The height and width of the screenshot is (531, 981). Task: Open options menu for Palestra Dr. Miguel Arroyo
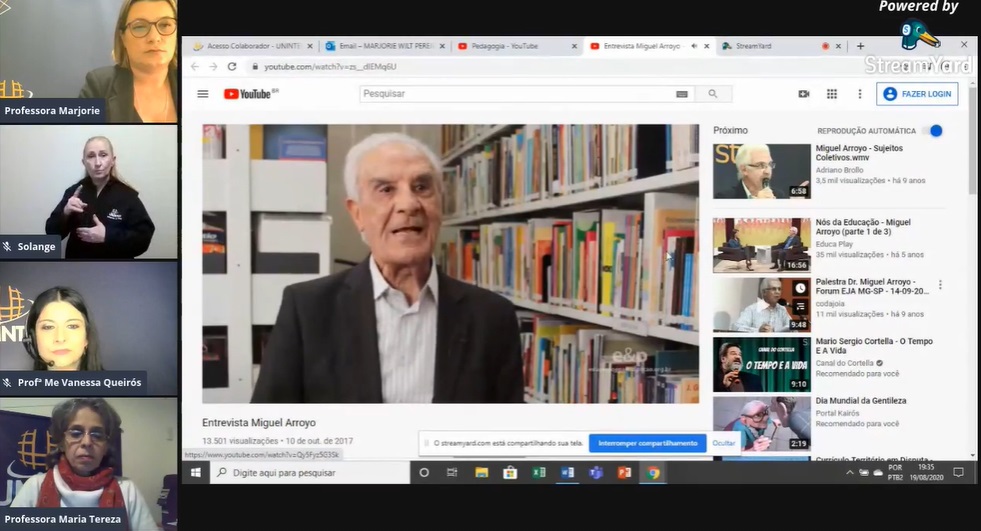click(x=940, y=284)
